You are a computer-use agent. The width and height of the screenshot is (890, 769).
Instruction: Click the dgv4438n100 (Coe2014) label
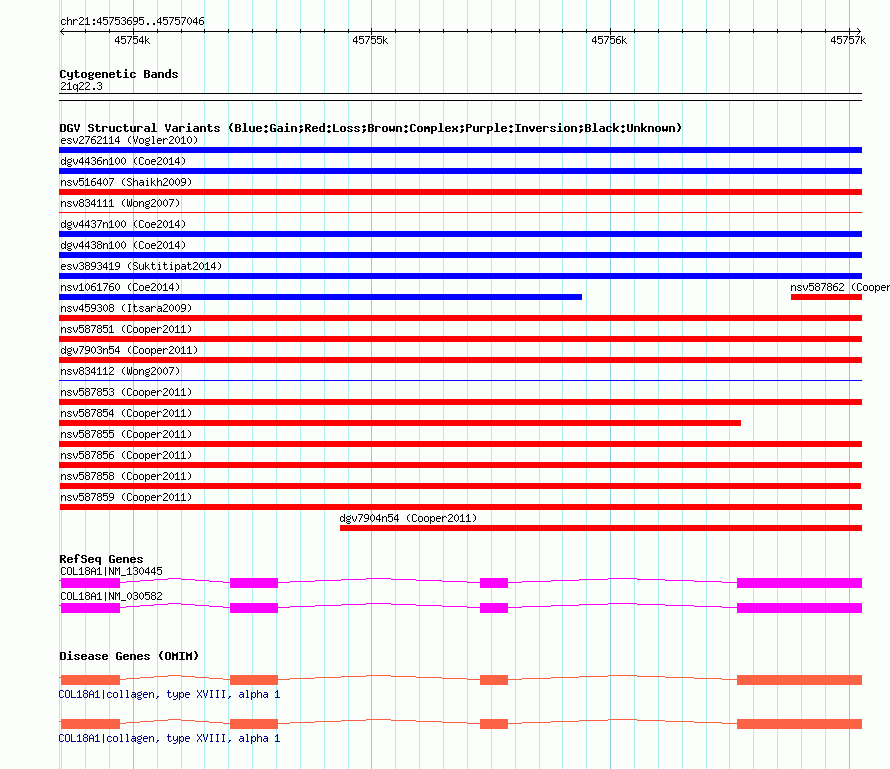123,245
